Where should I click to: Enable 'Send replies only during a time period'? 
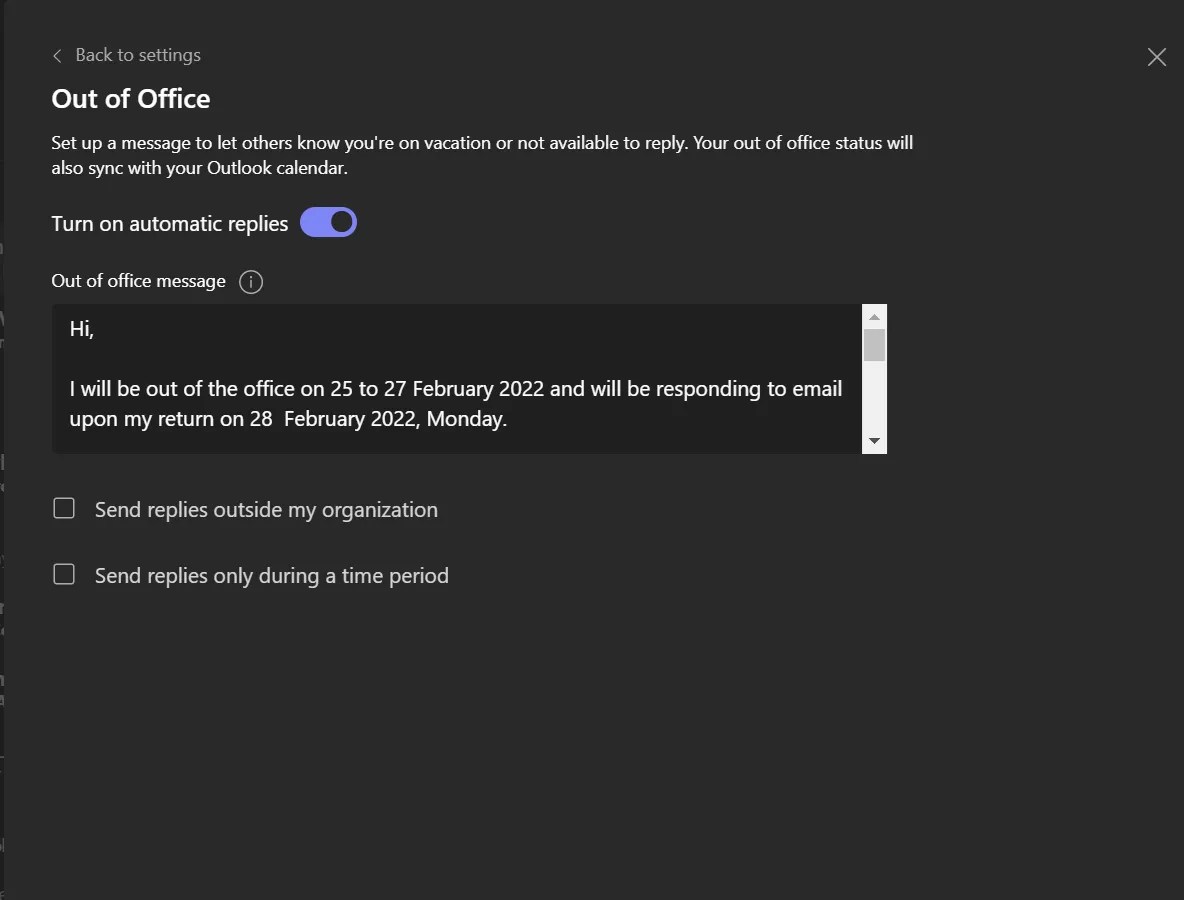click(x=63, y=574)
